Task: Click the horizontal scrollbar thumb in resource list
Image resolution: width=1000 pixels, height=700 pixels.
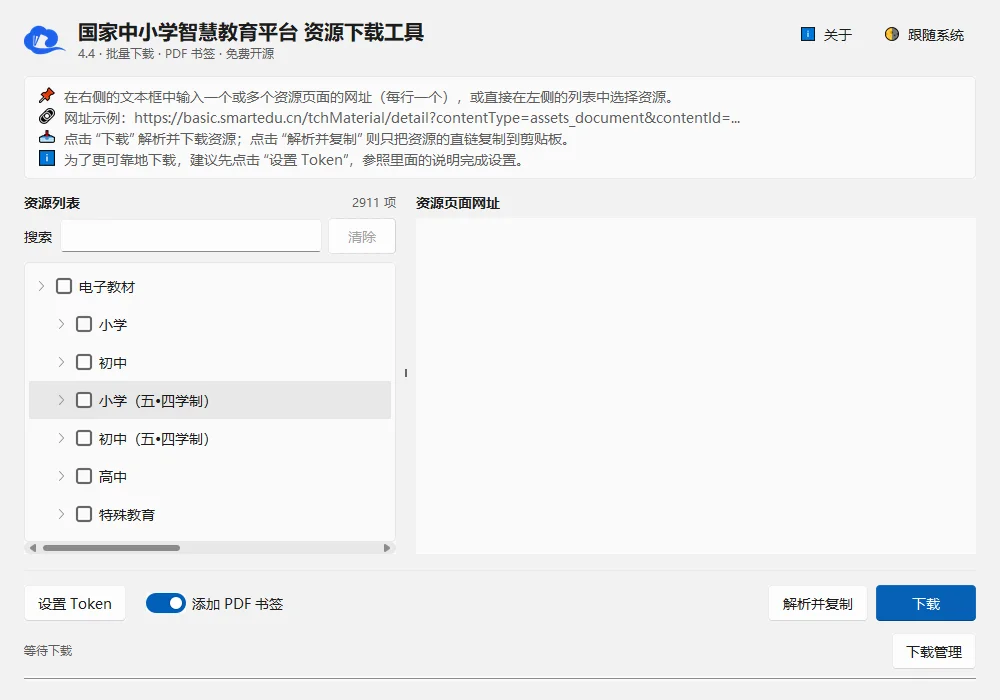Action: click(111, 548)
